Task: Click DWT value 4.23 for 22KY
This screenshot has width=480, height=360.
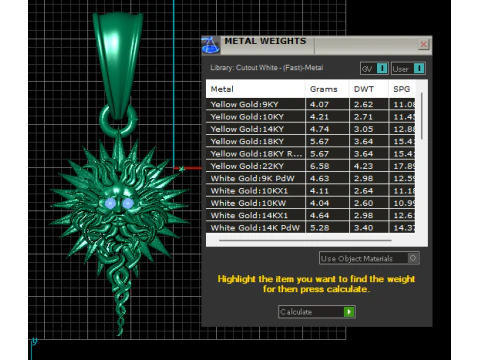Action: point(363,166)
